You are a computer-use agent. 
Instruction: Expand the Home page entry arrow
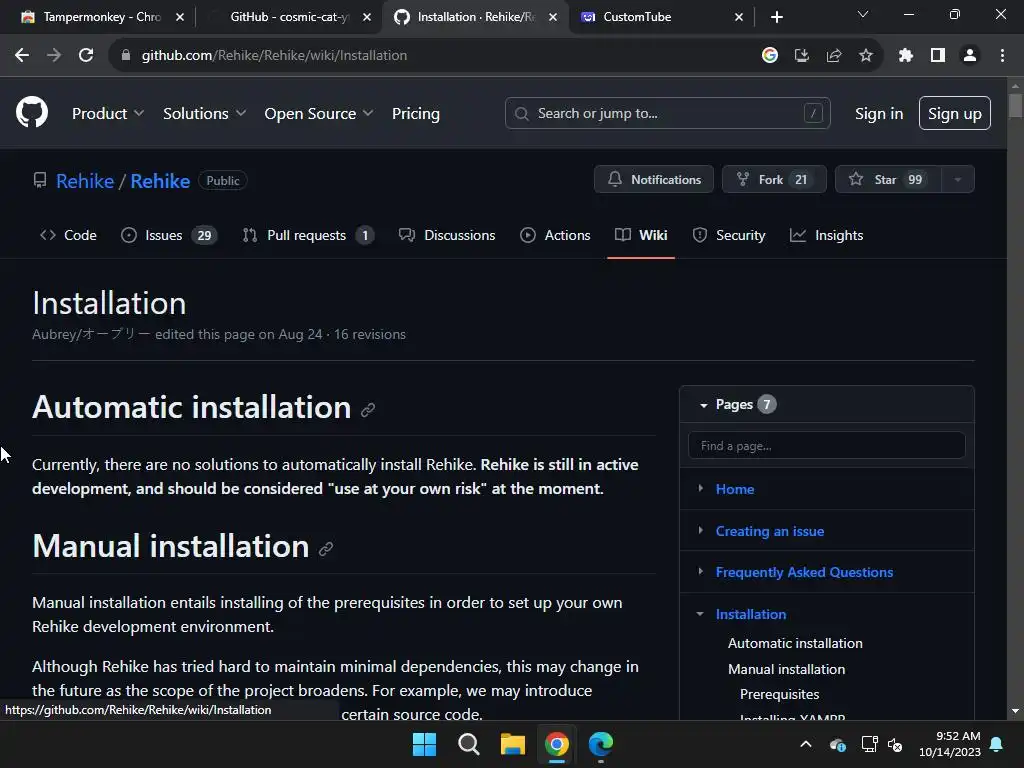tap(700, 488)
